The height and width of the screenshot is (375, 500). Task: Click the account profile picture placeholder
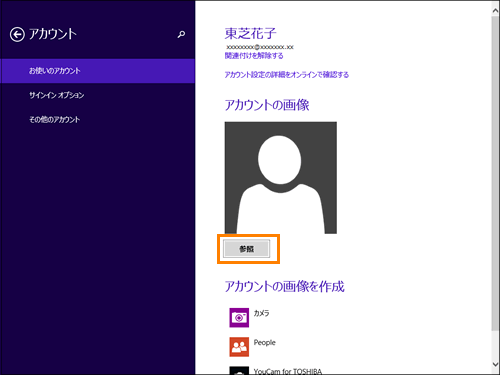click(x=281, y=178)
